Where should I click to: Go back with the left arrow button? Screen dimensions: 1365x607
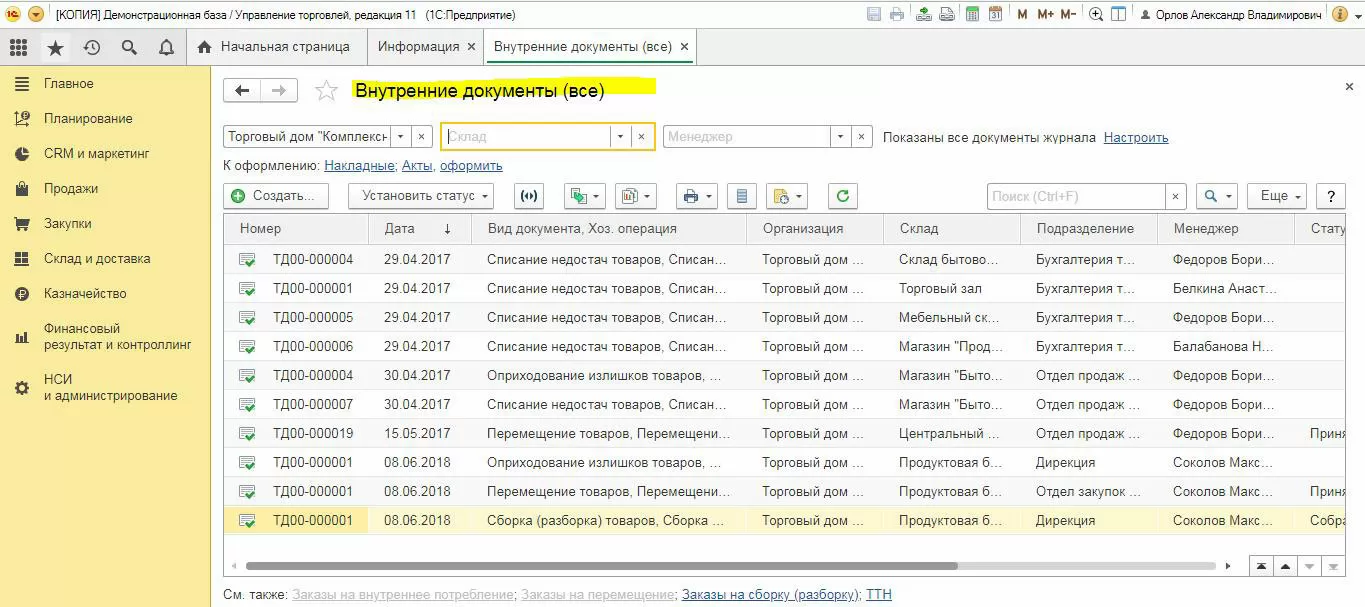242,90
